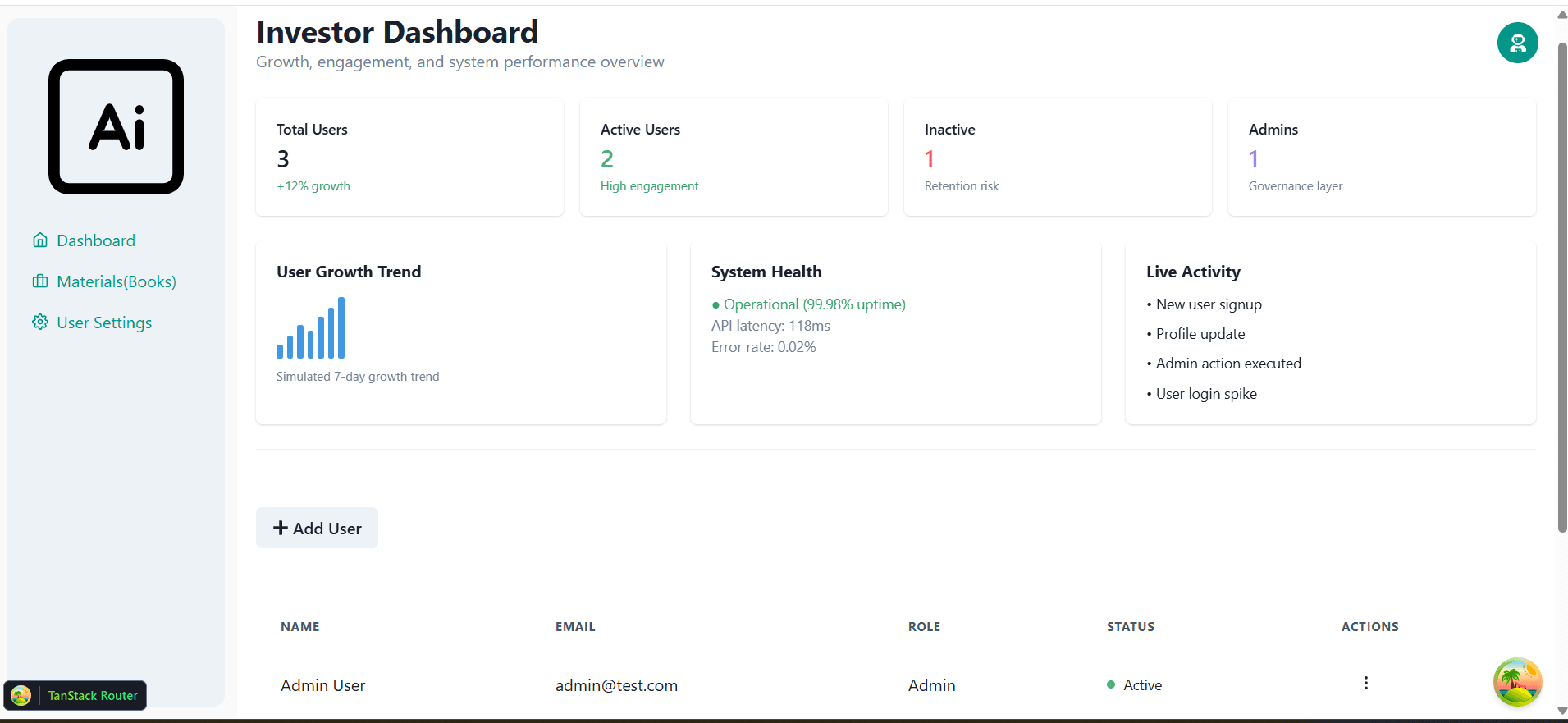The height and width of the screenshot is (723, 1568).
Task: Click the "Simulated 7-day growth trend" caption
Action: (x=358, y=377)
